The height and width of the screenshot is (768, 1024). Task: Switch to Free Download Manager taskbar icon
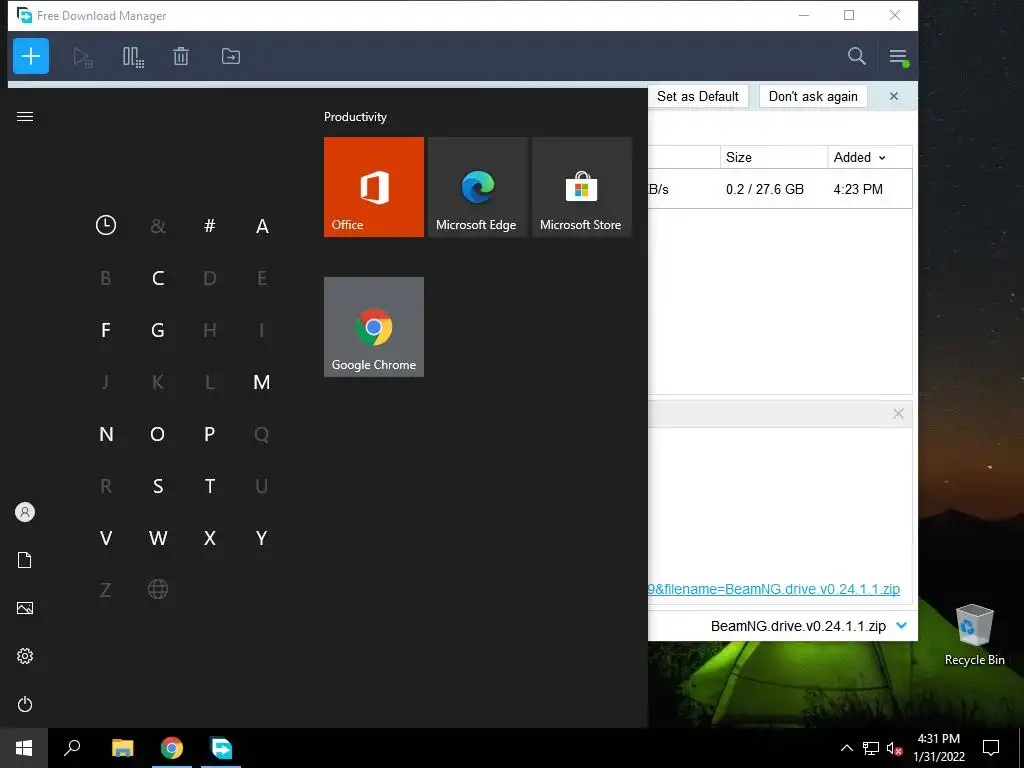point(221,748)
